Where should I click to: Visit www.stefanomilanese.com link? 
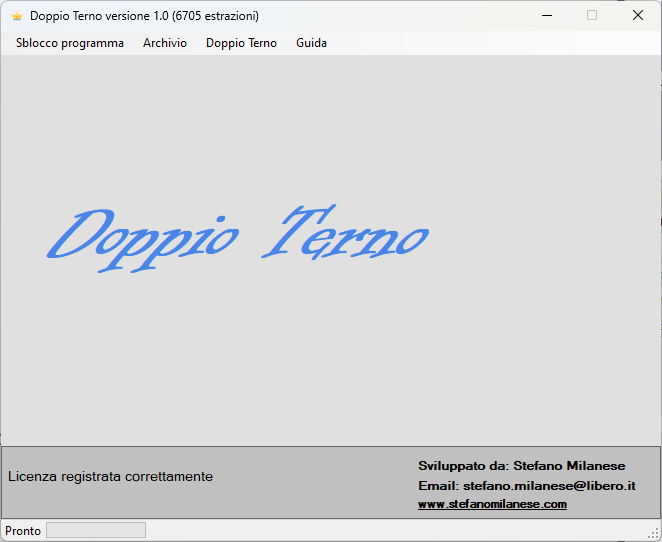point(492,504)
